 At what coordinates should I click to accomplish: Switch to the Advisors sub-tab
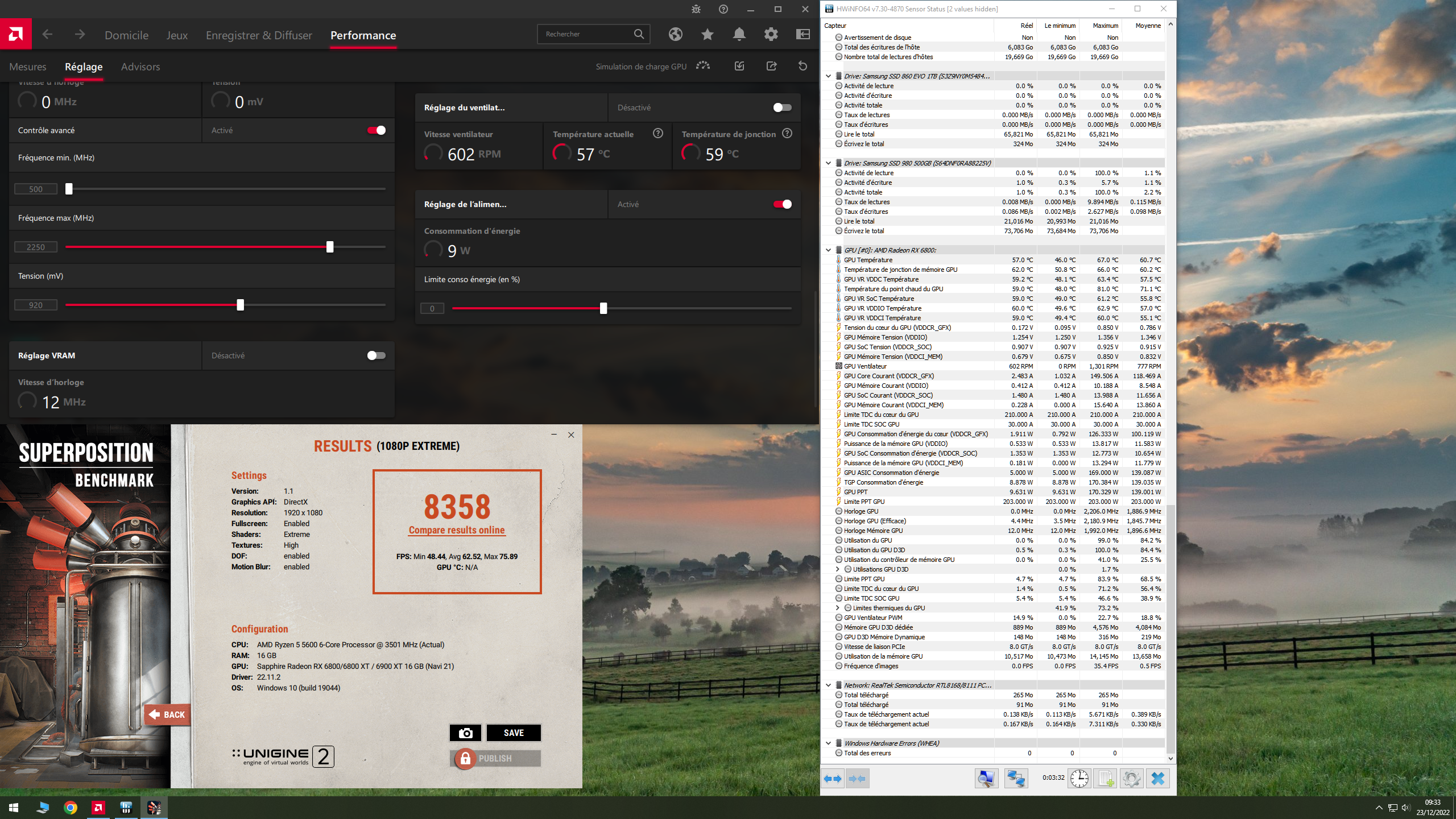coord(140,67)
